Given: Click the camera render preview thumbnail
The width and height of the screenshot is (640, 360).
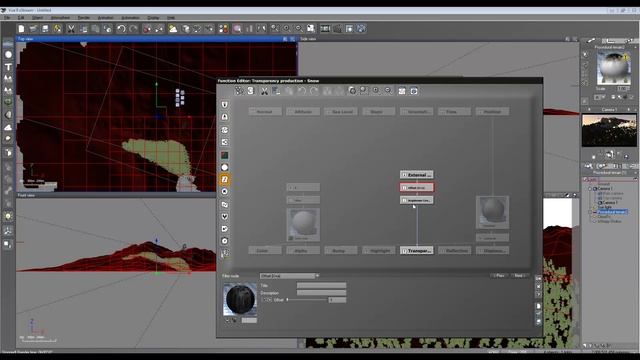Looking at the screenshot, I should (609, 131).
